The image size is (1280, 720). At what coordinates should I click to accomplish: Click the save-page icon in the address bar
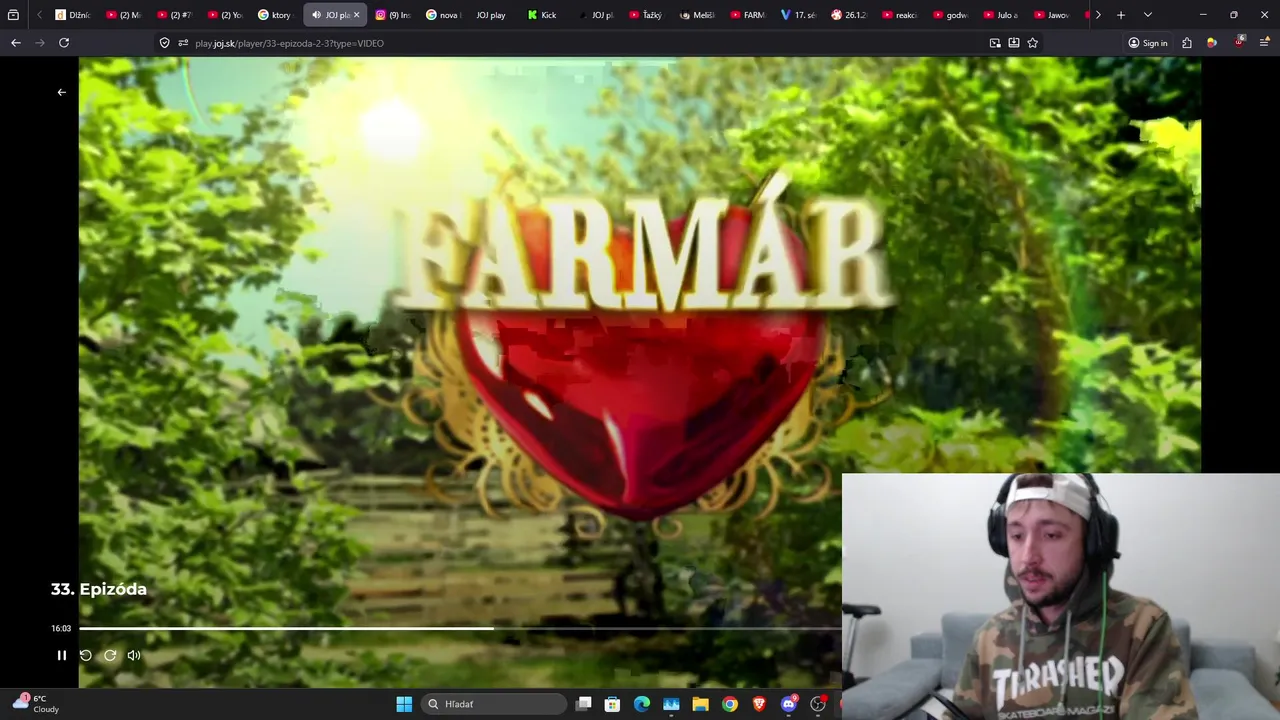[1014, 43]
